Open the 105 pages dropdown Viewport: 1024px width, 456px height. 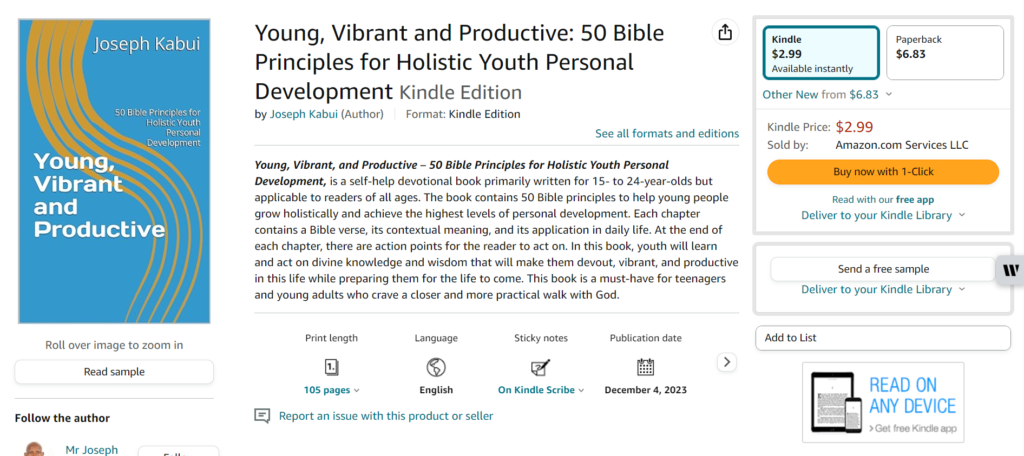point(331,390)
